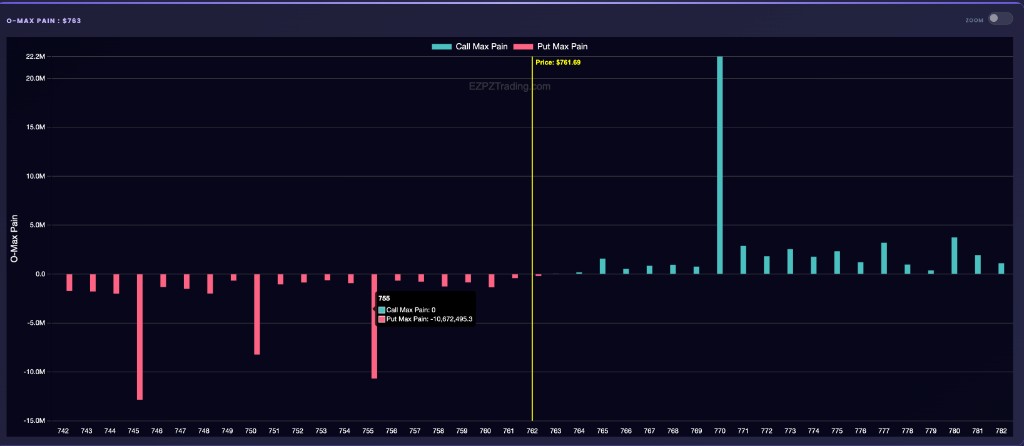Click the tall call bar at strike 770
Image resolution: width=1024 pixels, height=446 pixels.
click(x=720, y=165)
